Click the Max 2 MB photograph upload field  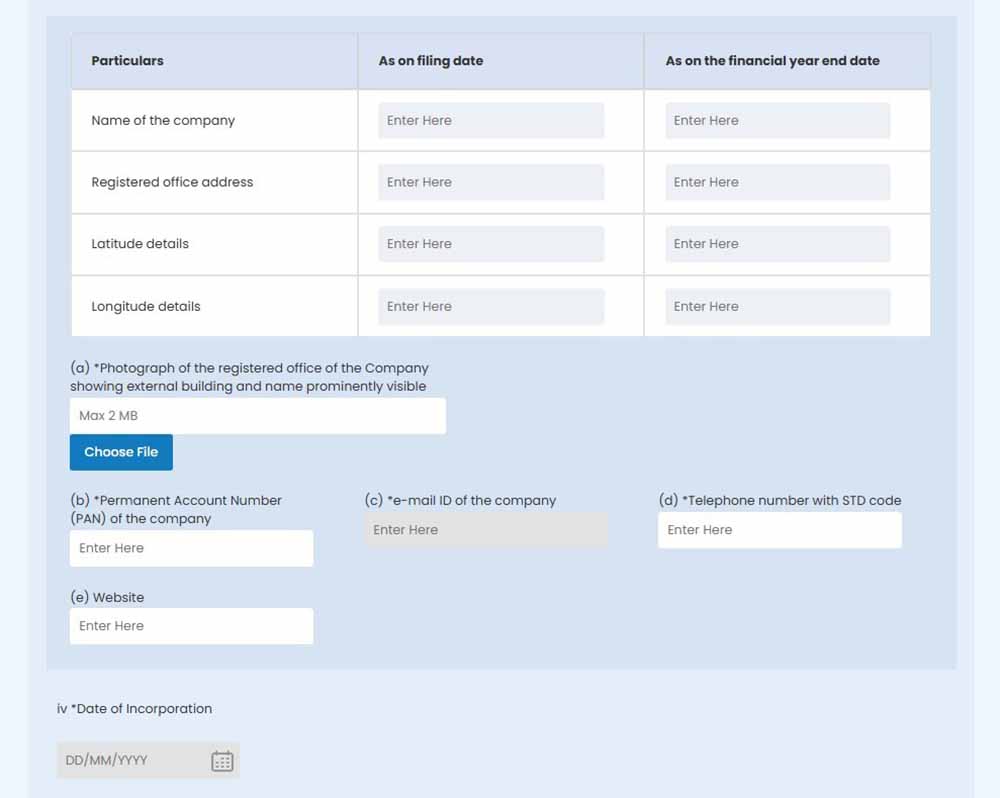(x=257, y=416)
